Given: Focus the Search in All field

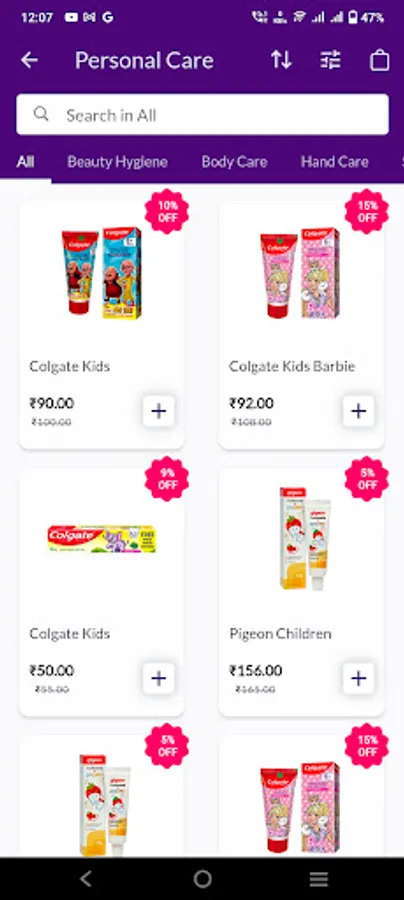Looking at the screenshot, I should click(202, 115).
